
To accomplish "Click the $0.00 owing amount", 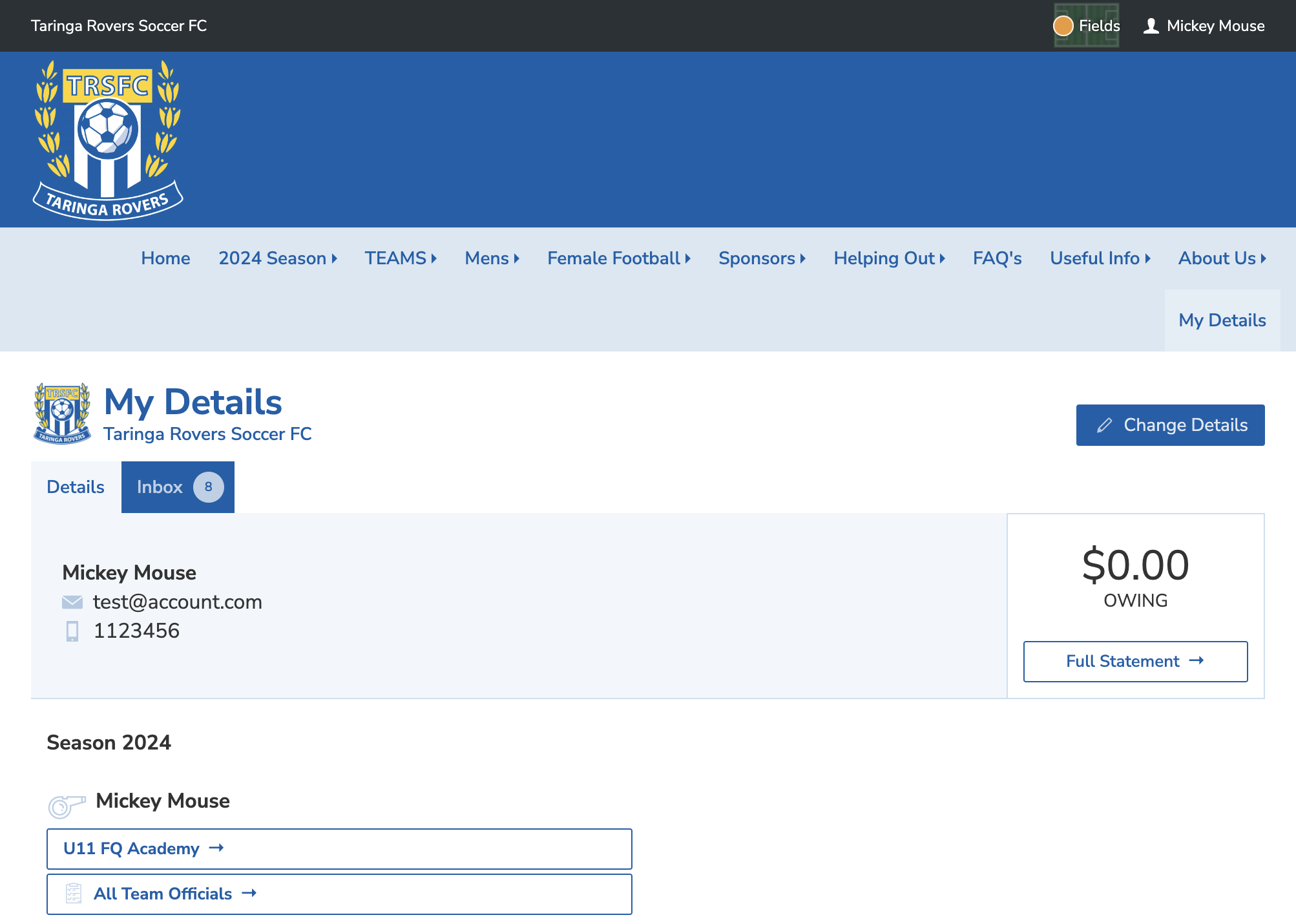I will (x=1135, y=565).
